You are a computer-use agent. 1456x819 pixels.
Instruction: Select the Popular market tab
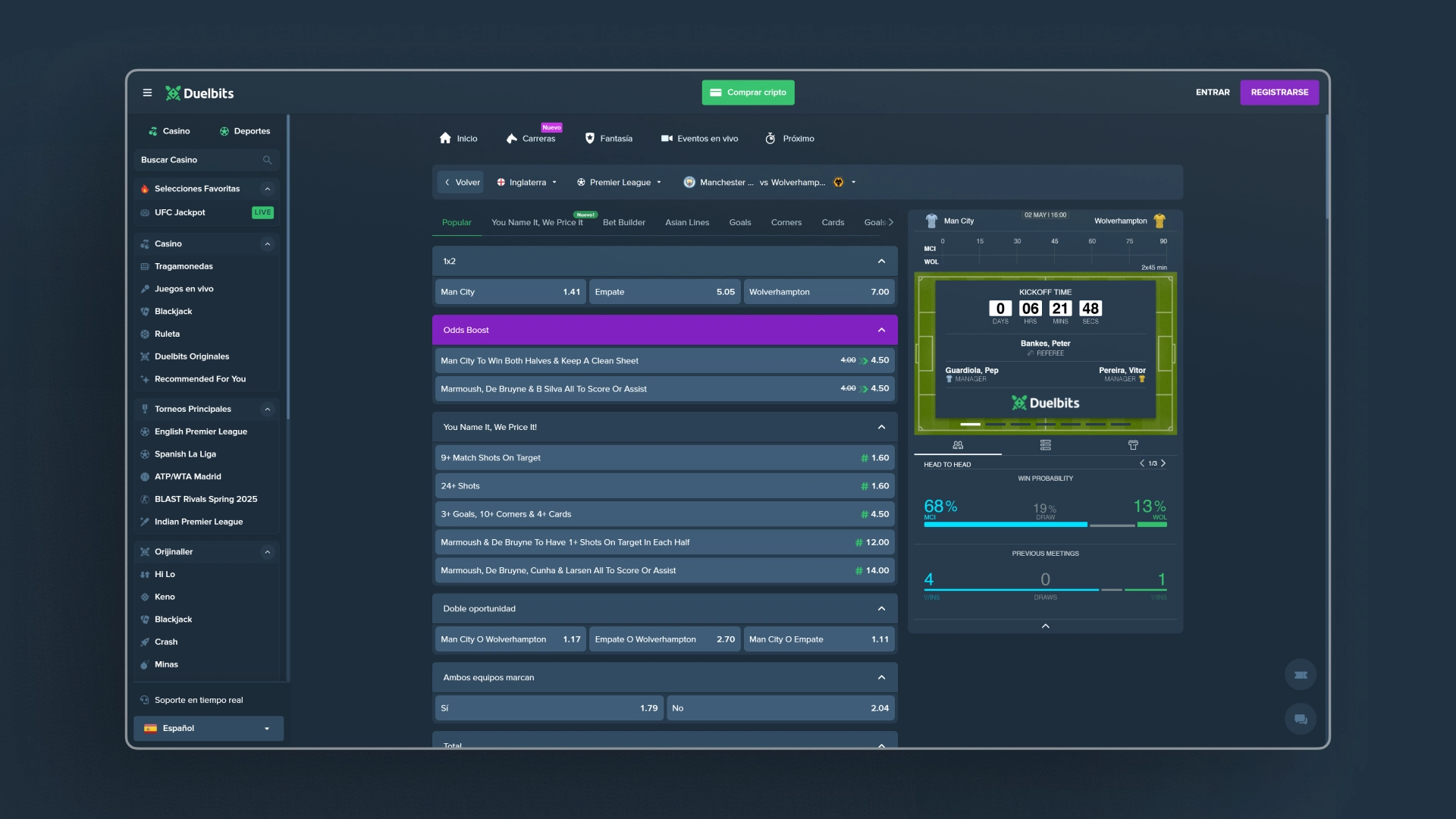(457, 222)
